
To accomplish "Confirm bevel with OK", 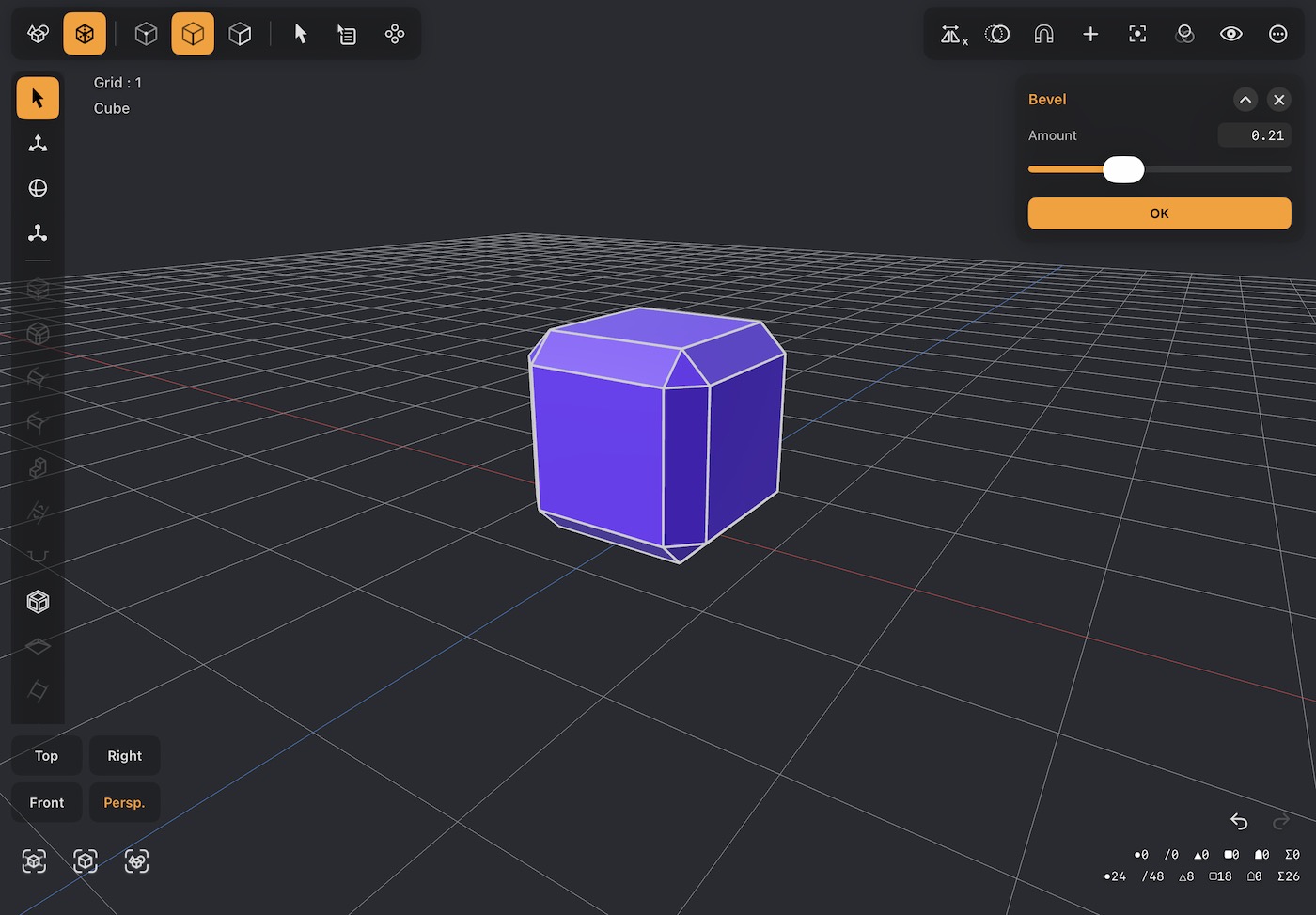I will click(x=1159, y=213).
